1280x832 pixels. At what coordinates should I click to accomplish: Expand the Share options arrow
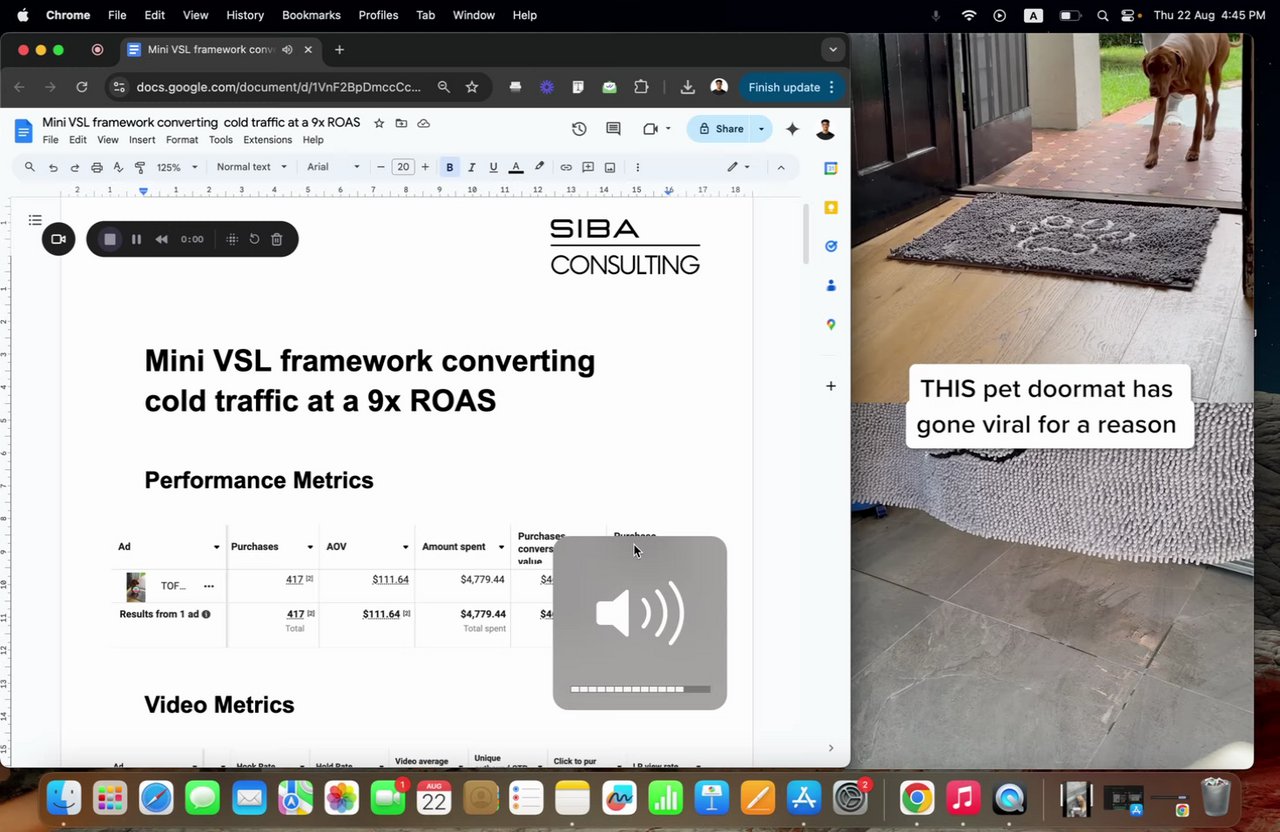tap(761, 129)
